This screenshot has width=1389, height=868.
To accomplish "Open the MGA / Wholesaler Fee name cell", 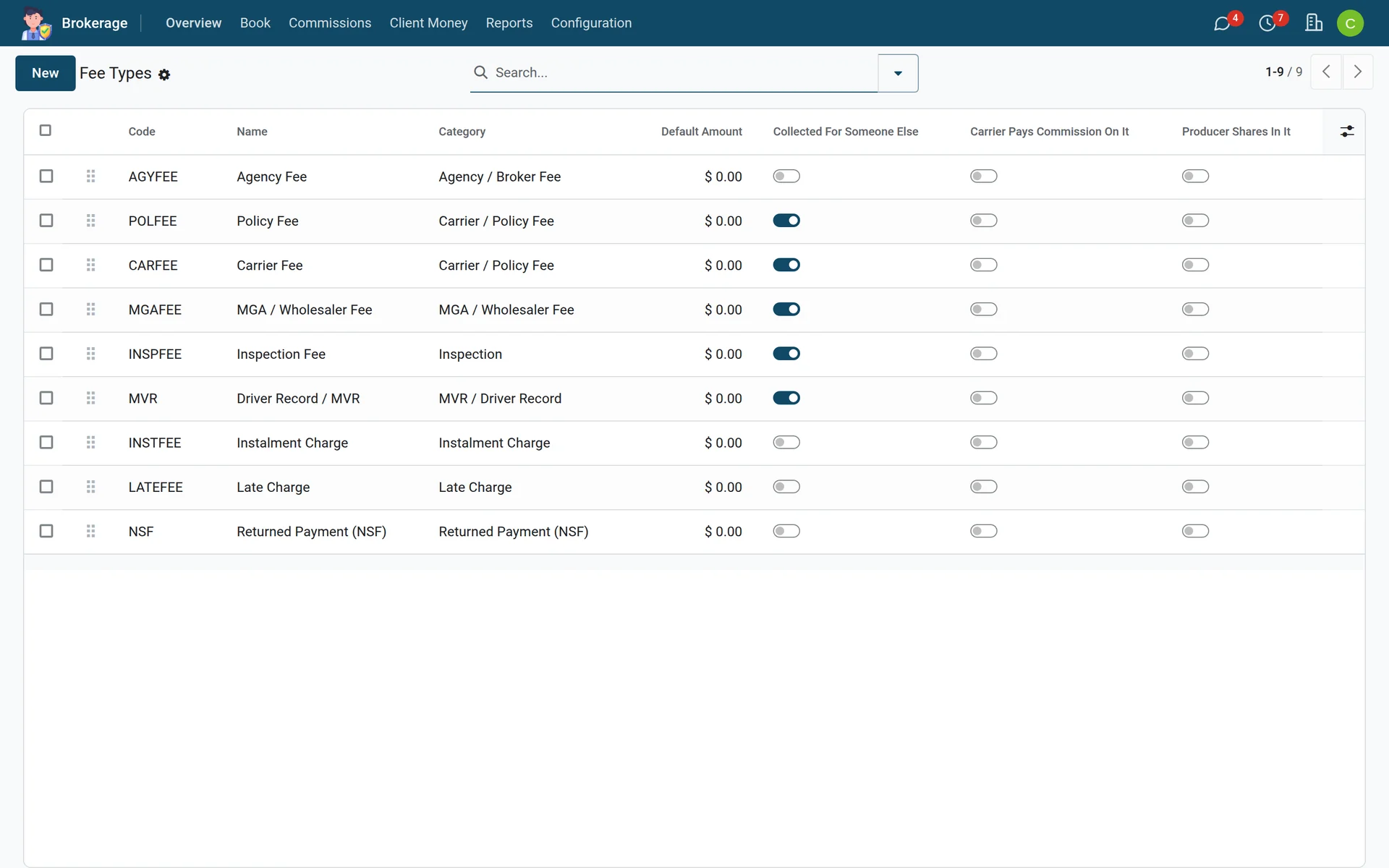I will tap(304, 310).
